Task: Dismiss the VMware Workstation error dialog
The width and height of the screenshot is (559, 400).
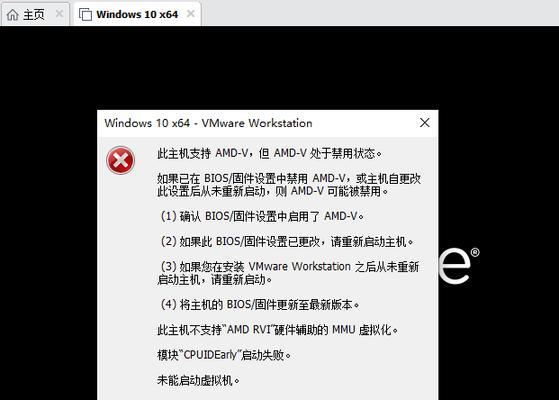Action: (425, 123)
